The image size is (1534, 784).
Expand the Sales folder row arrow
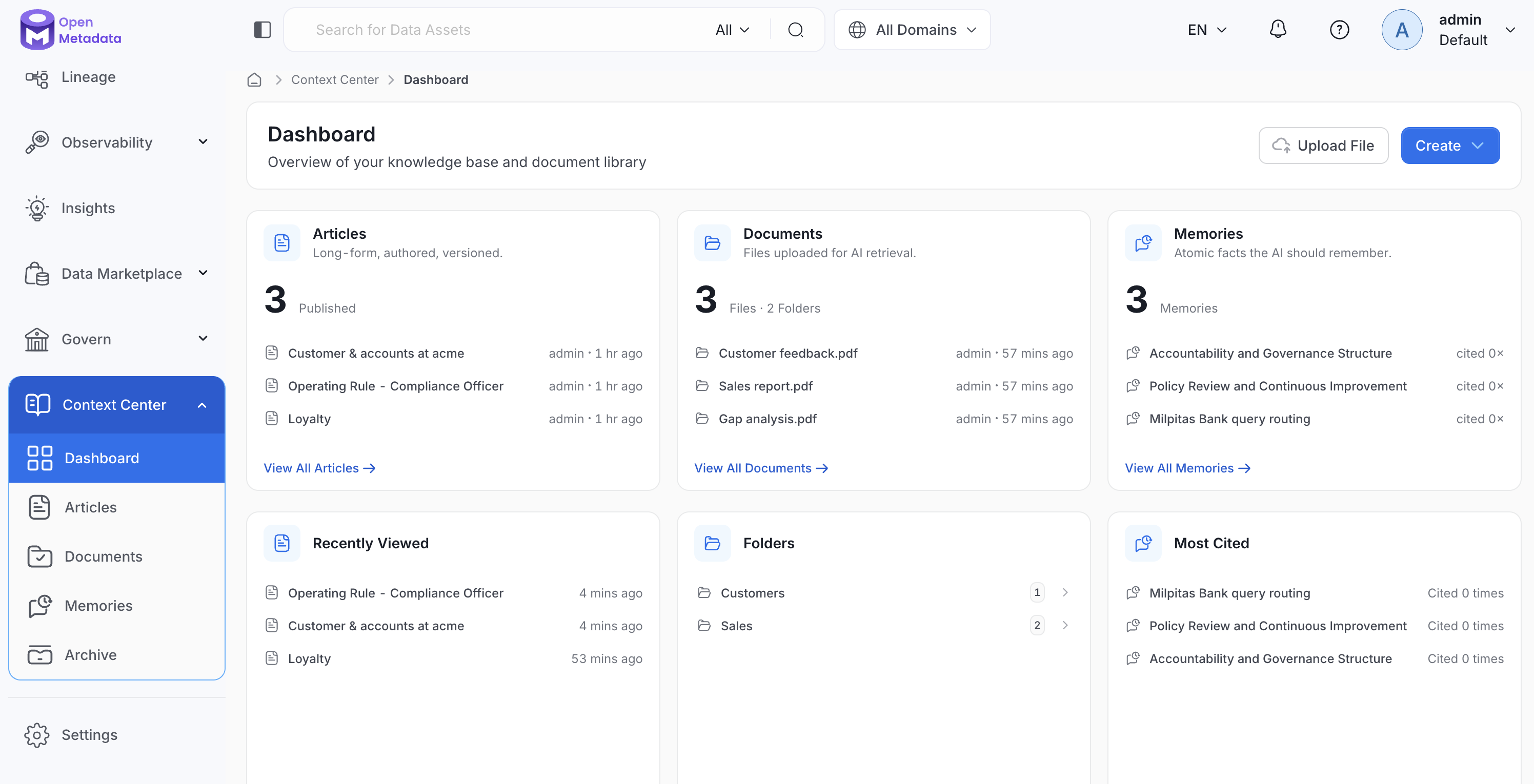click(x=1065, y=626)
